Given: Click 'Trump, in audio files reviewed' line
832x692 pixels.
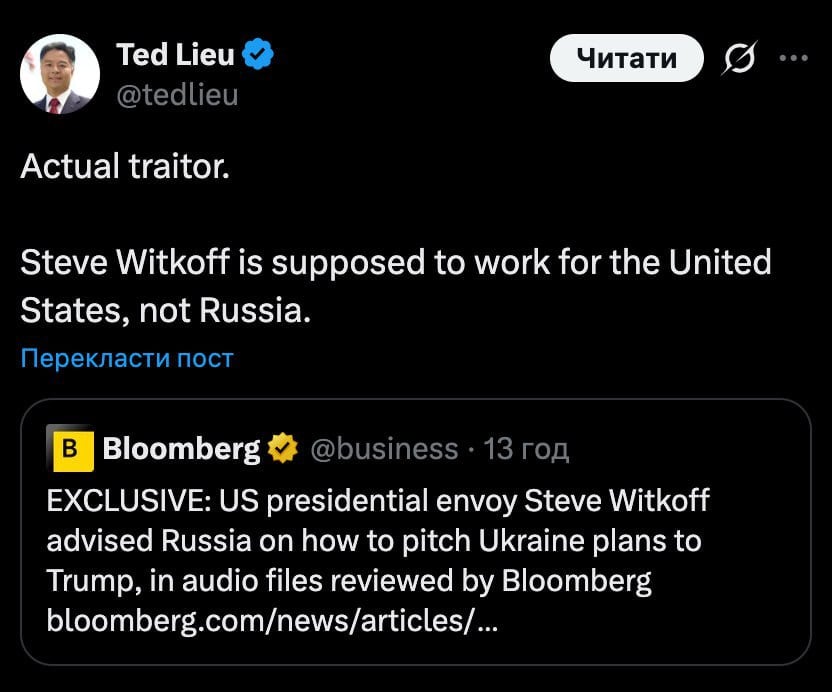Looking at the screenshot, I should click(x=349, y=581).
